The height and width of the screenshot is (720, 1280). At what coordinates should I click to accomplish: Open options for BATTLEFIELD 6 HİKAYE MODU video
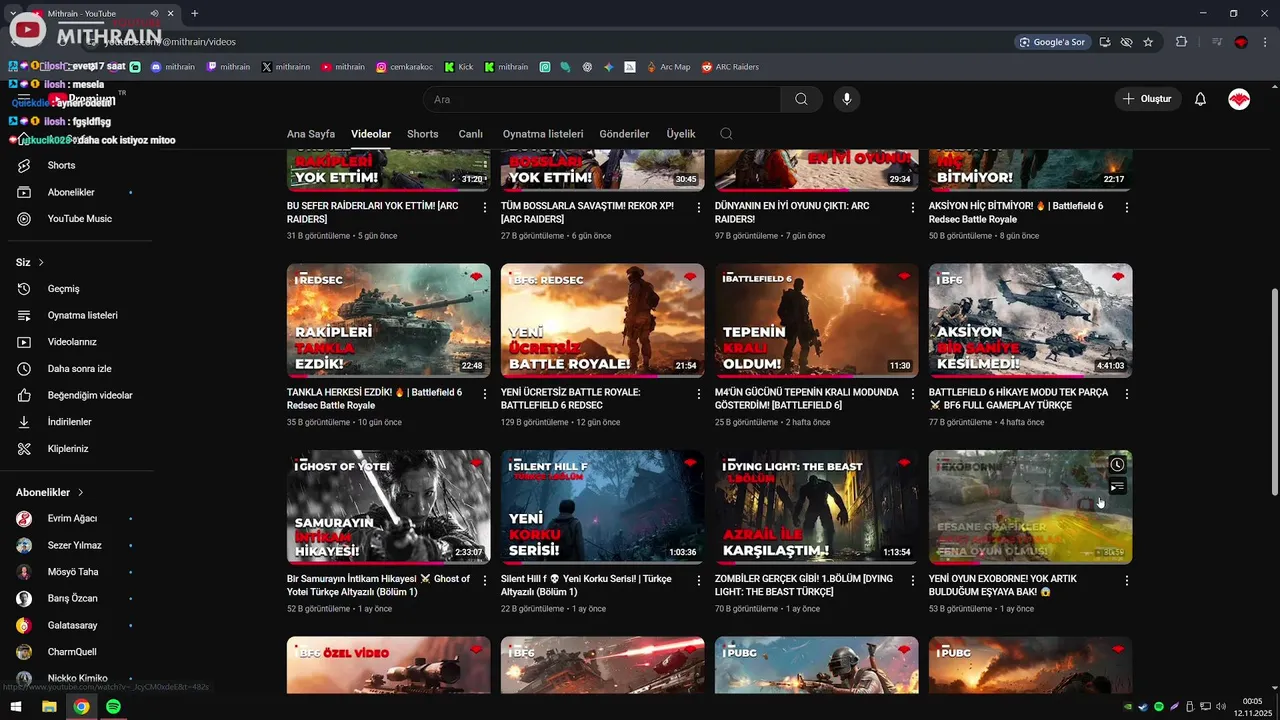point(1127,394)
